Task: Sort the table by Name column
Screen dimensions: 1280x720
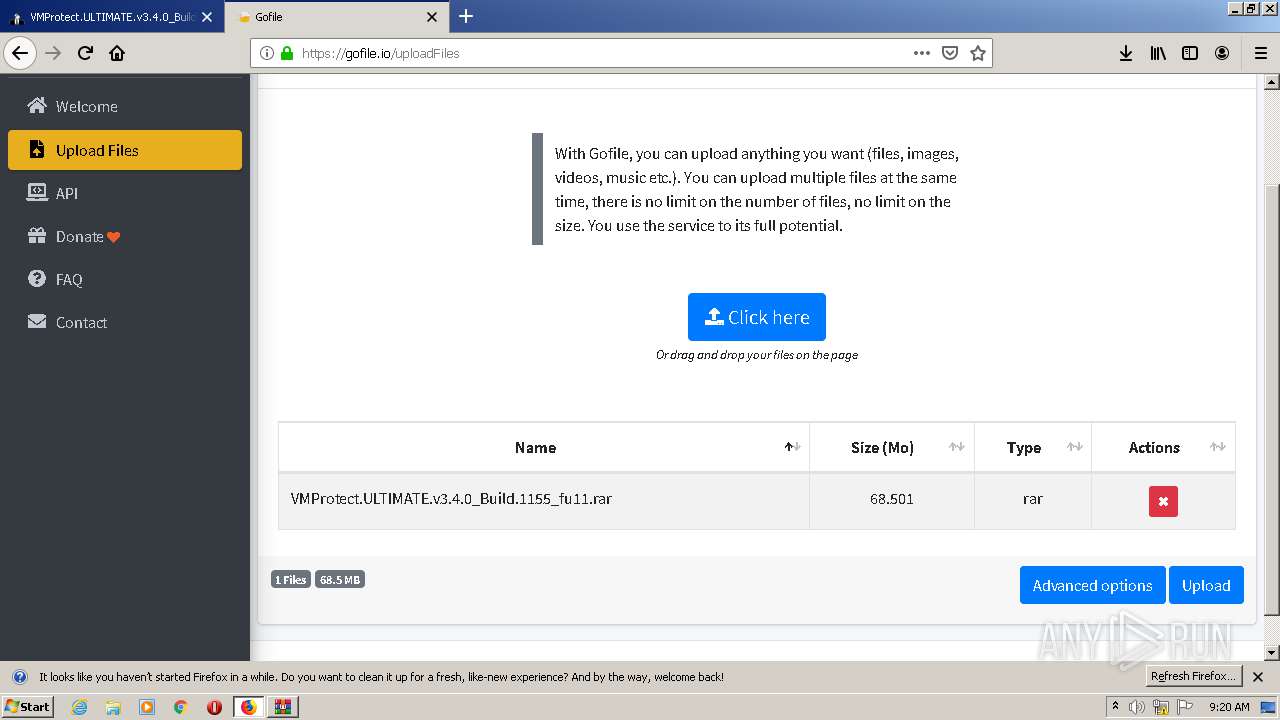Action: (544, 447)
